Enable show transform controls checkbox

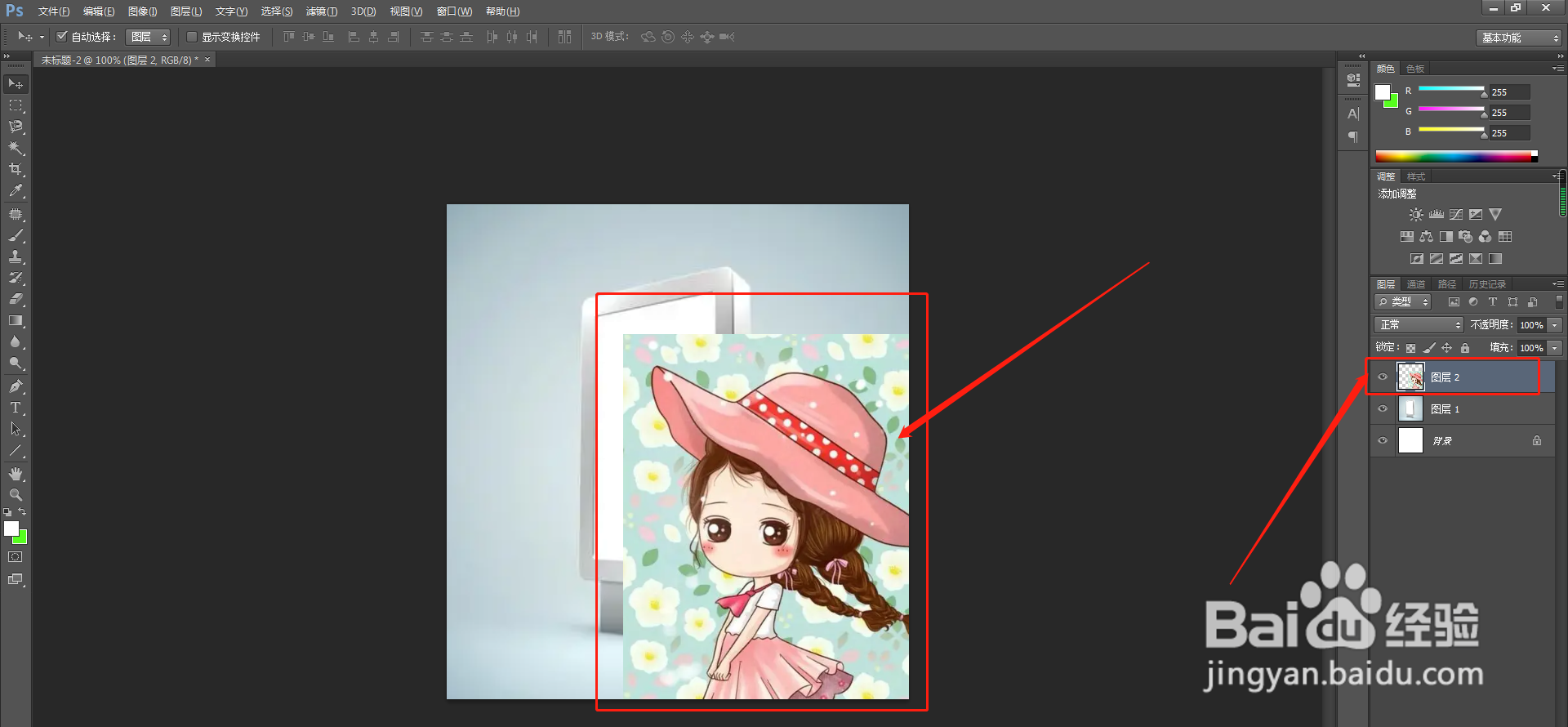pos(192,37)
